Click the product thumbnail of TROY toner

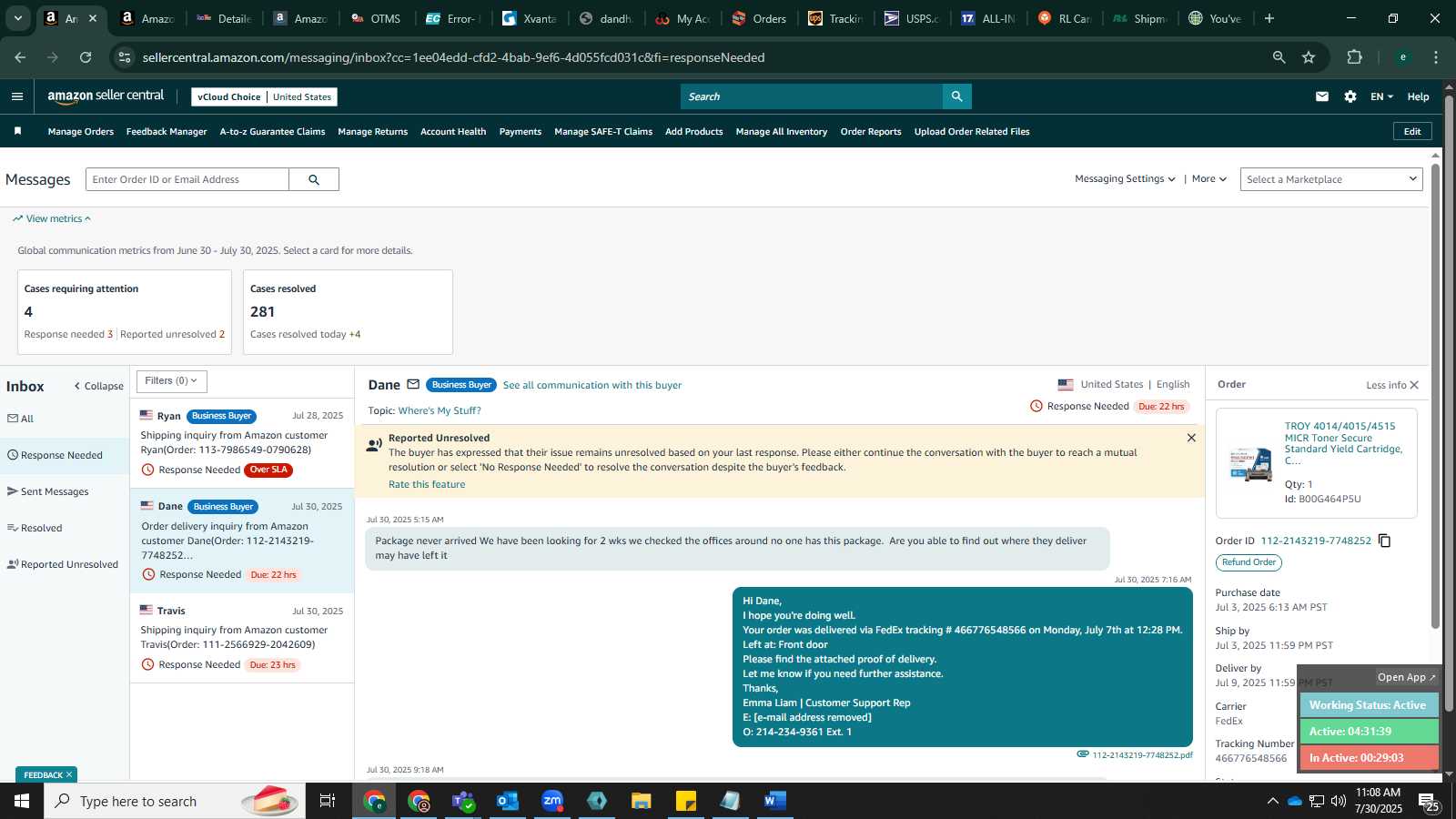[x=1250, y=463]
